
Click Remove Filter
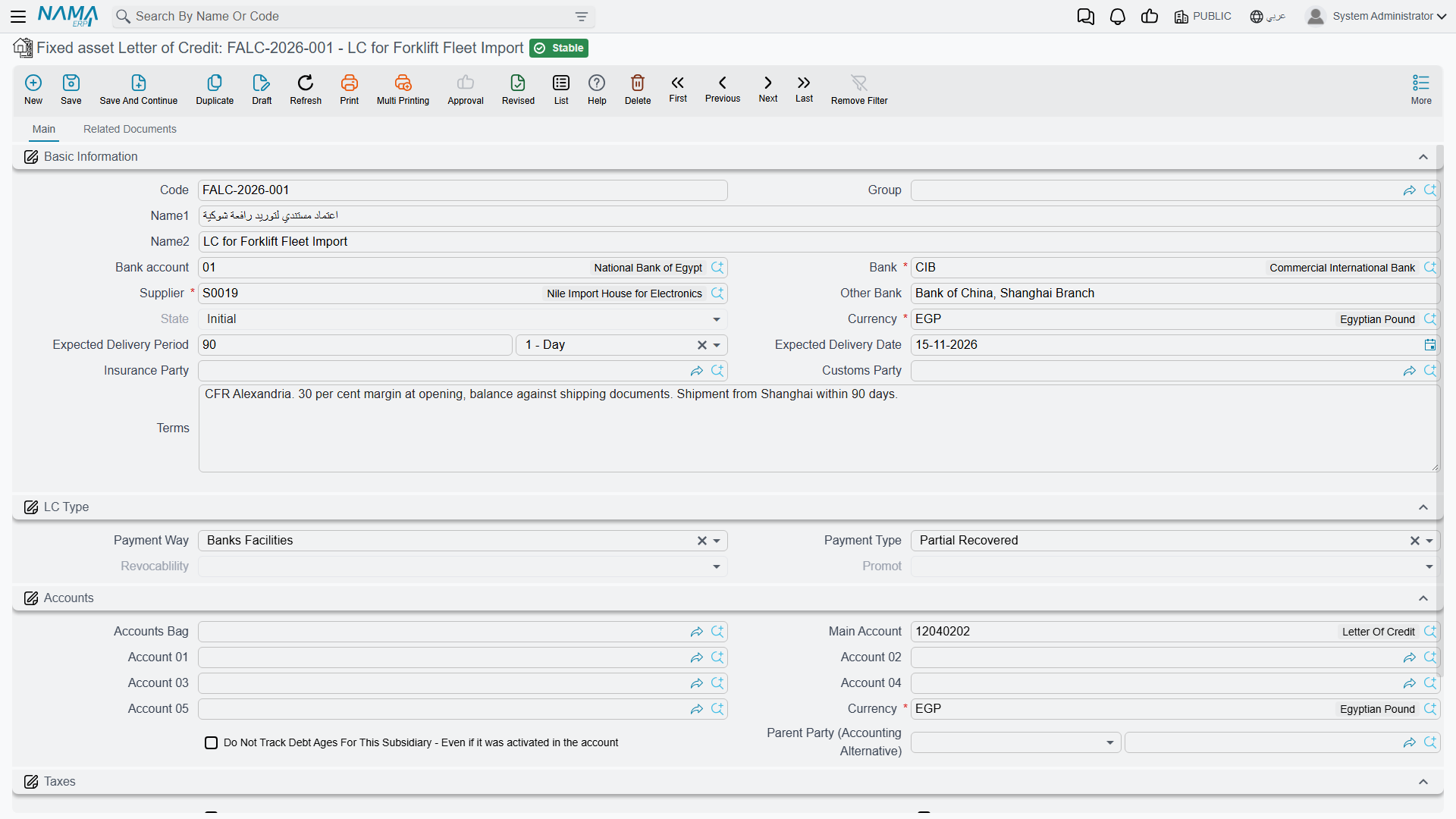pos(859,89)
